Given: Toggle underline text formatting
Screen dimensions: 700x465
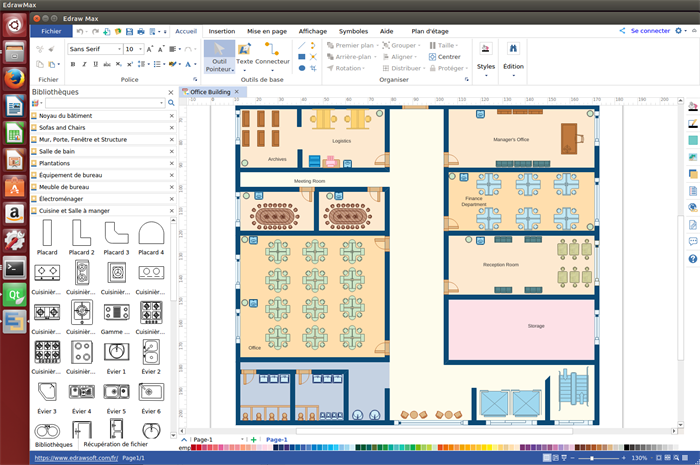Looking at the screenshot, I should click(97, 64).
